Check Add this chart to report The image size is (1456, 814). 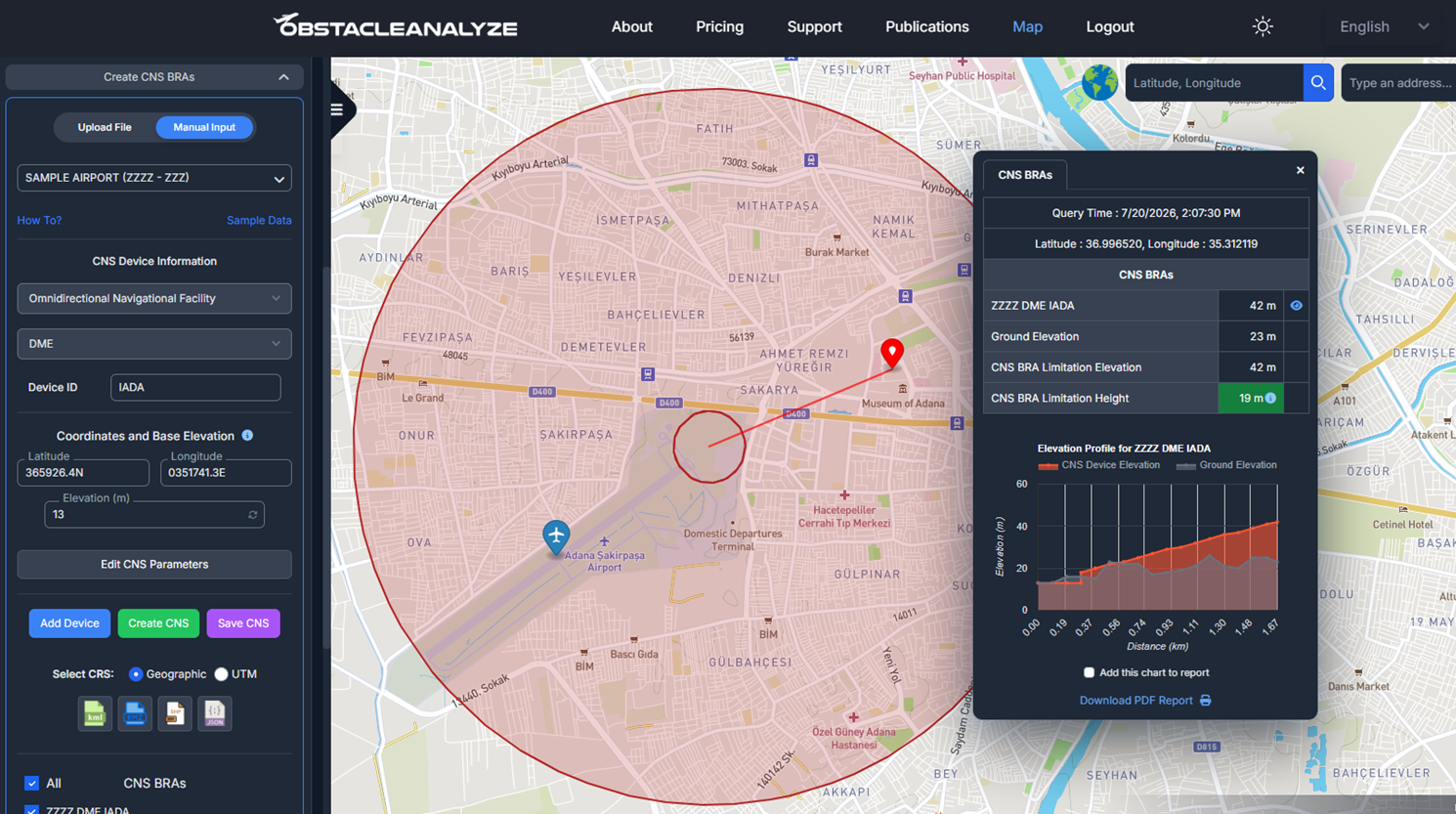point(1089,672)
